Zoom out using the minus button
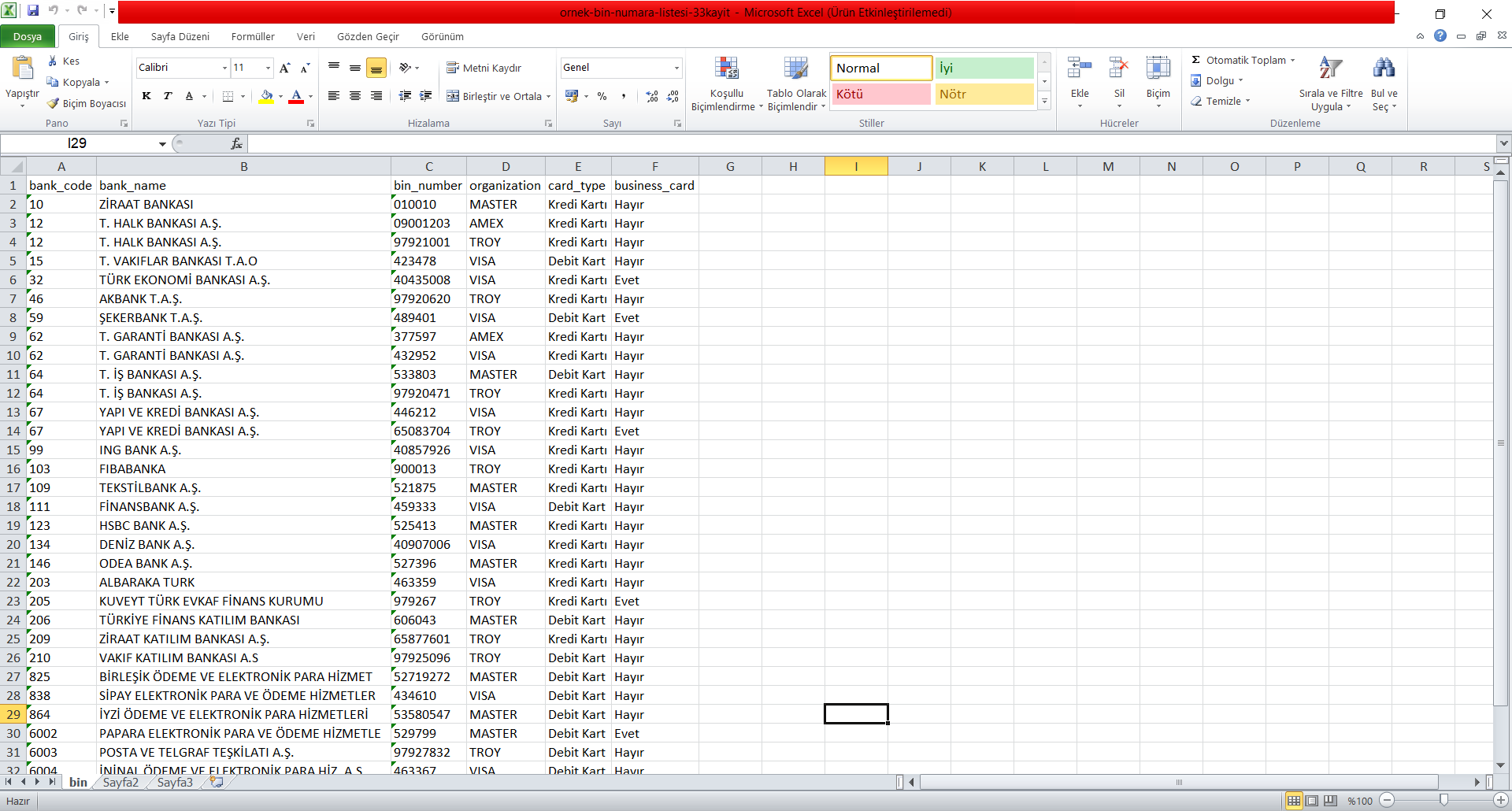 click(x=1387, y=801)
